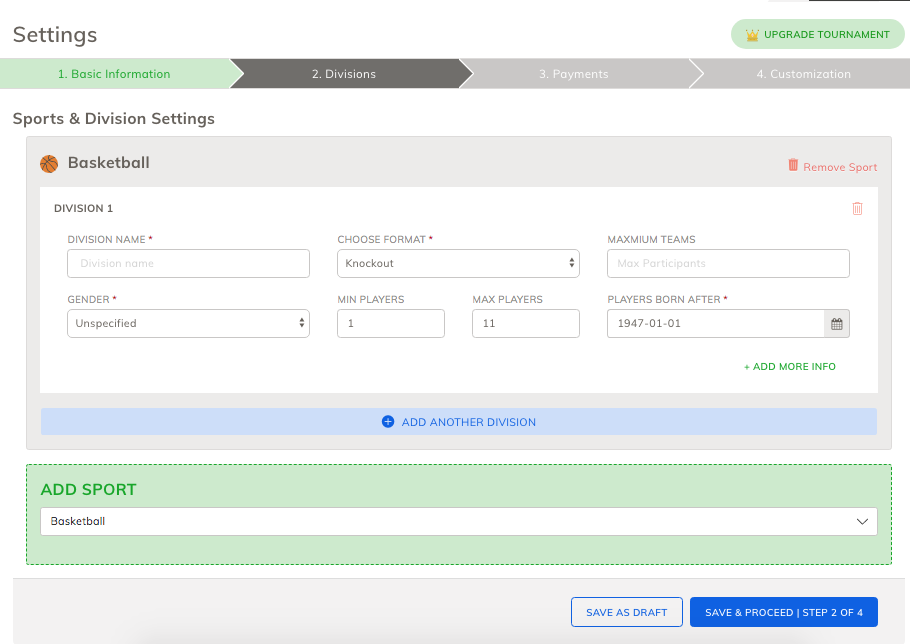Click the plus circle icon on Add Another Division
The width and height of the screenshot is (910, 644).
tap(388, 422)
